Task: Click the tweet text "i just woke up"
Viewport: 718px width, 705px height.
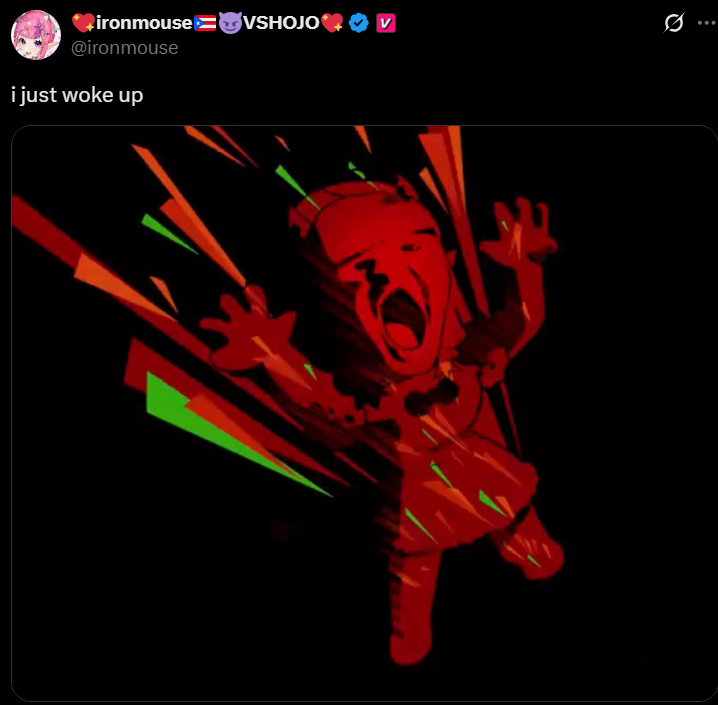Action: tap(77, 95)
